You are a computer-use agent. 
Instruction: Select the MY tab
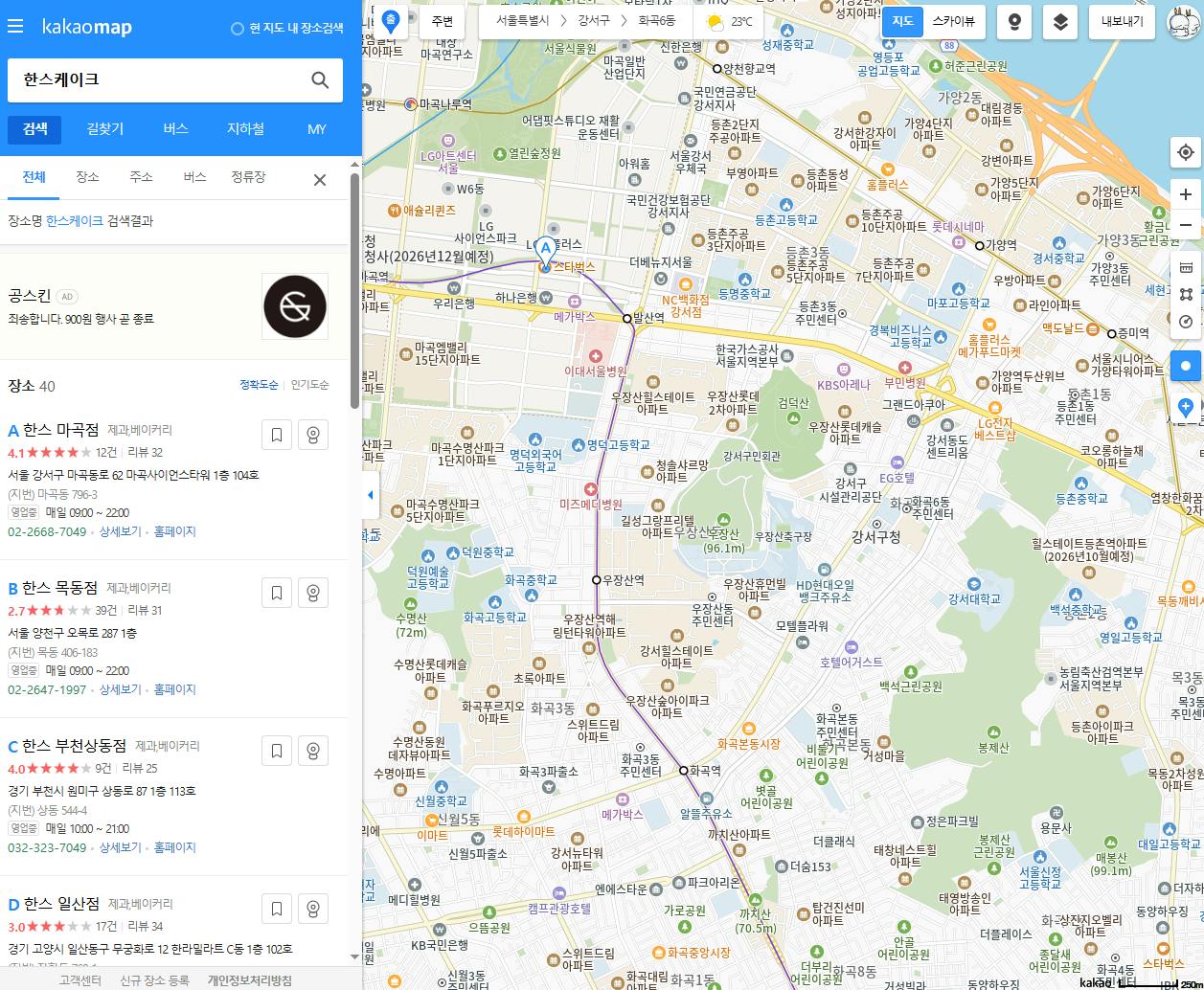[316, 129]
